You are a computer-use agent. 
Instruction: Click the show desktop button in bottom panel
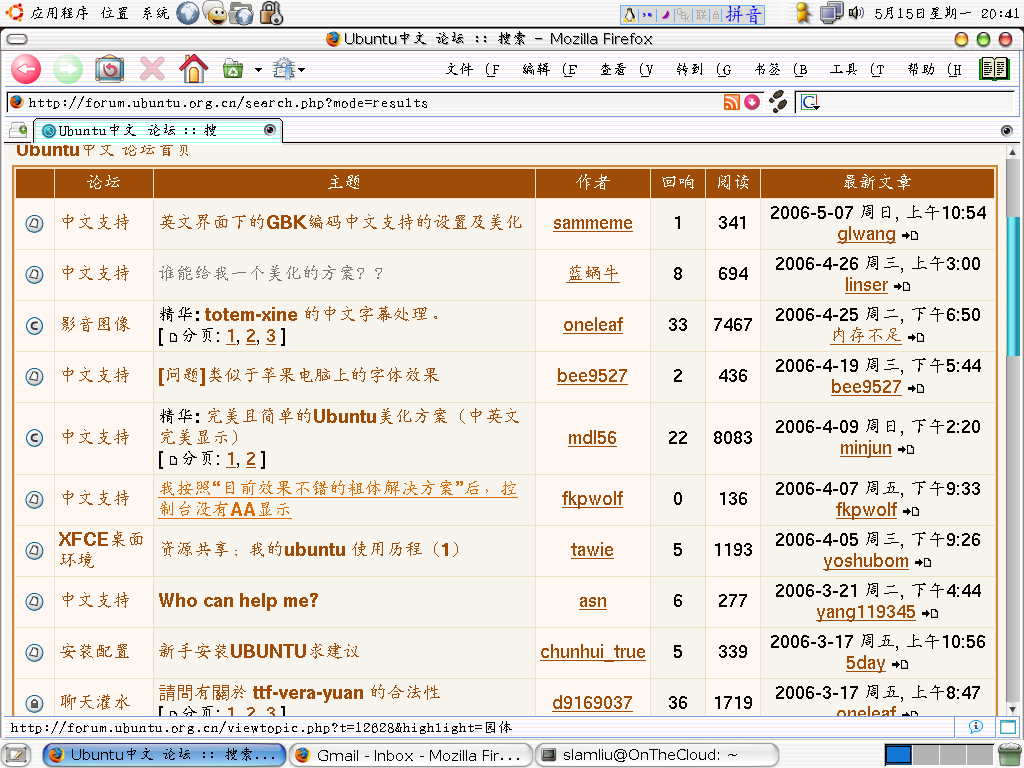pos(17,756)
